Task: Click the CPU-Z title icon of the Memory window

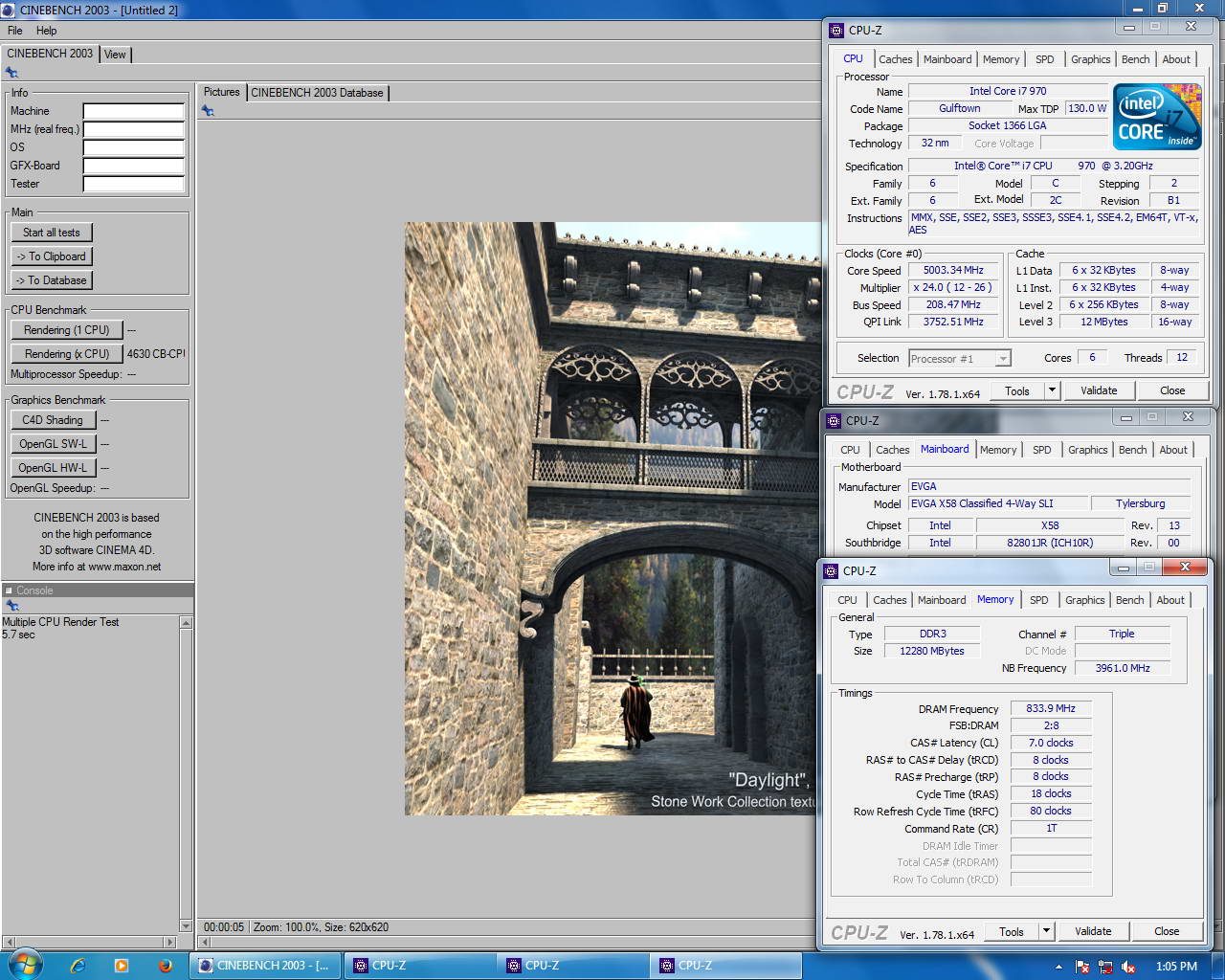Action: click(x=830, y=571)
